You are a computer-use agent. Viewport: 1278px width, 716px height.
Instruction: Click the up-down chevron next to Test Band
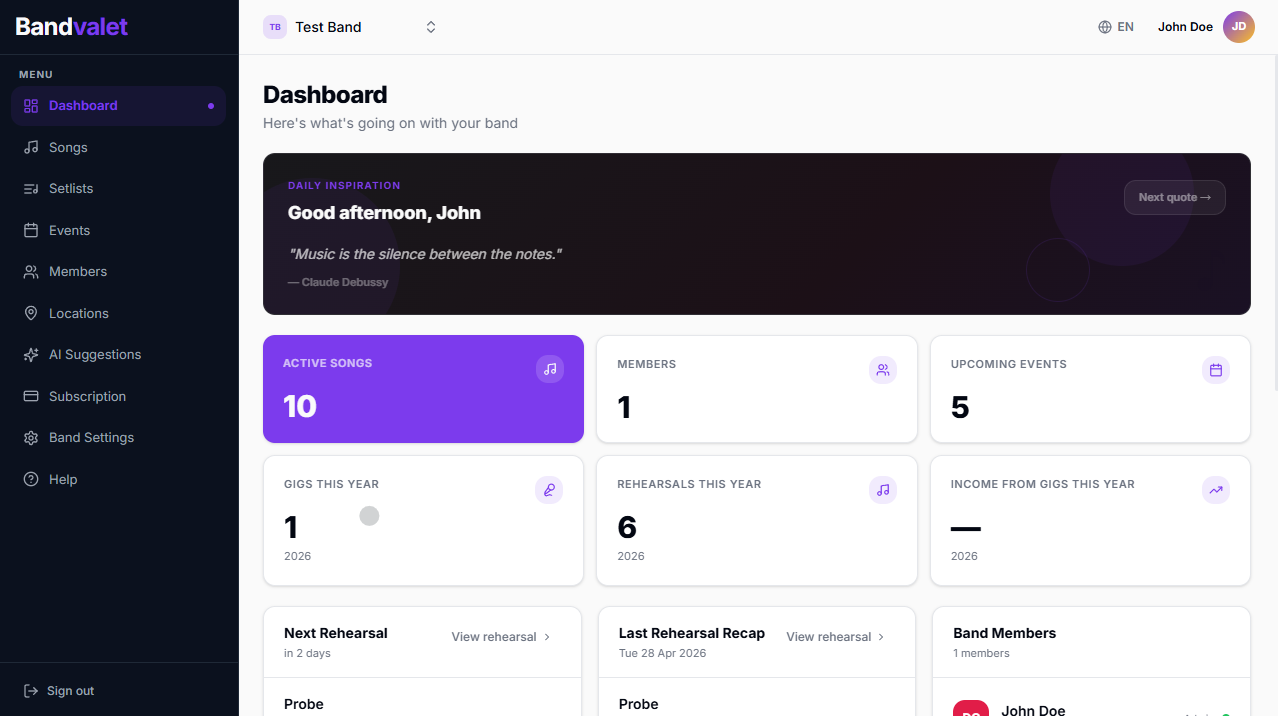coord(431,27)
